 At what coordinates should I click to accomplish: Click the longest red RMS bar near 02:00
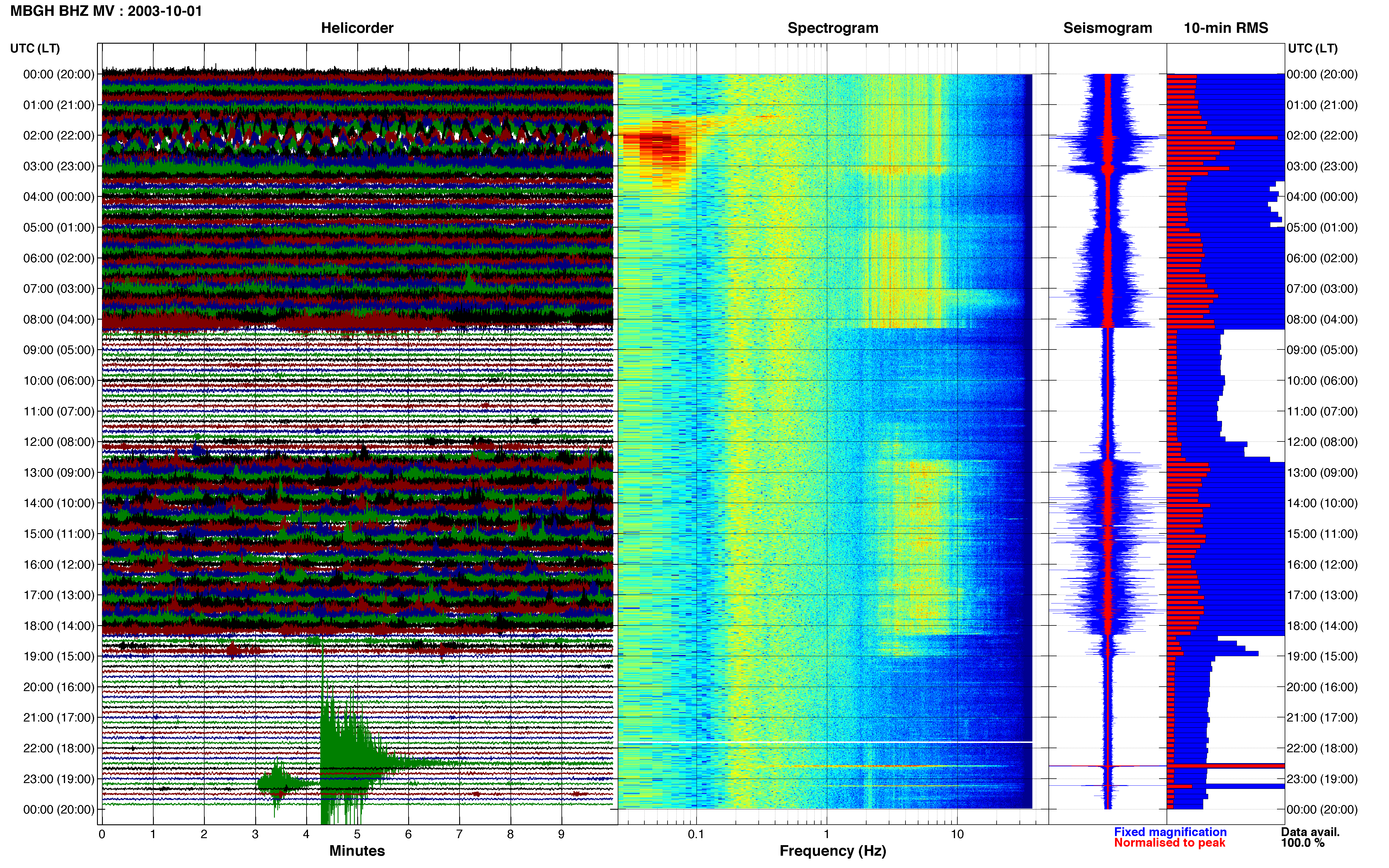(1222, 138)
